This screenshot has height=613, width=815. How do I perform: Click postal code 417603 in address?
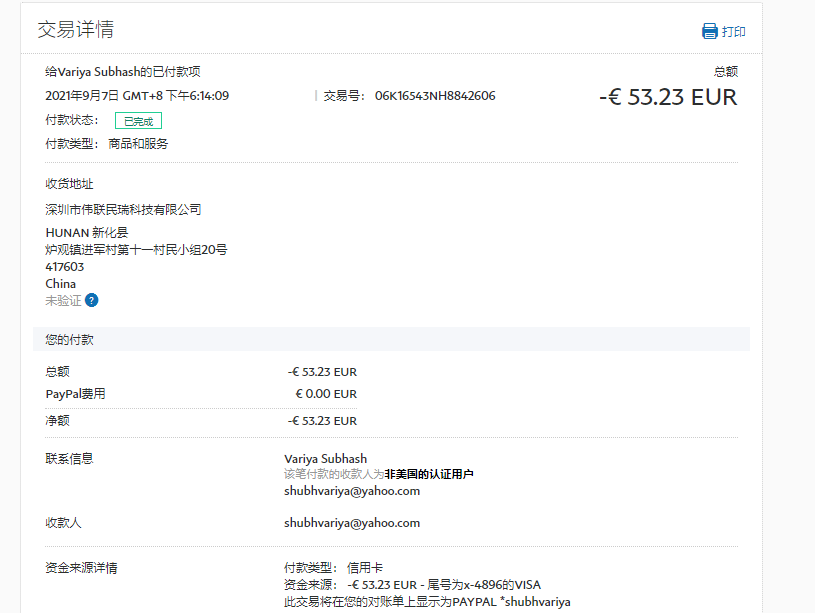coord(65,267)
